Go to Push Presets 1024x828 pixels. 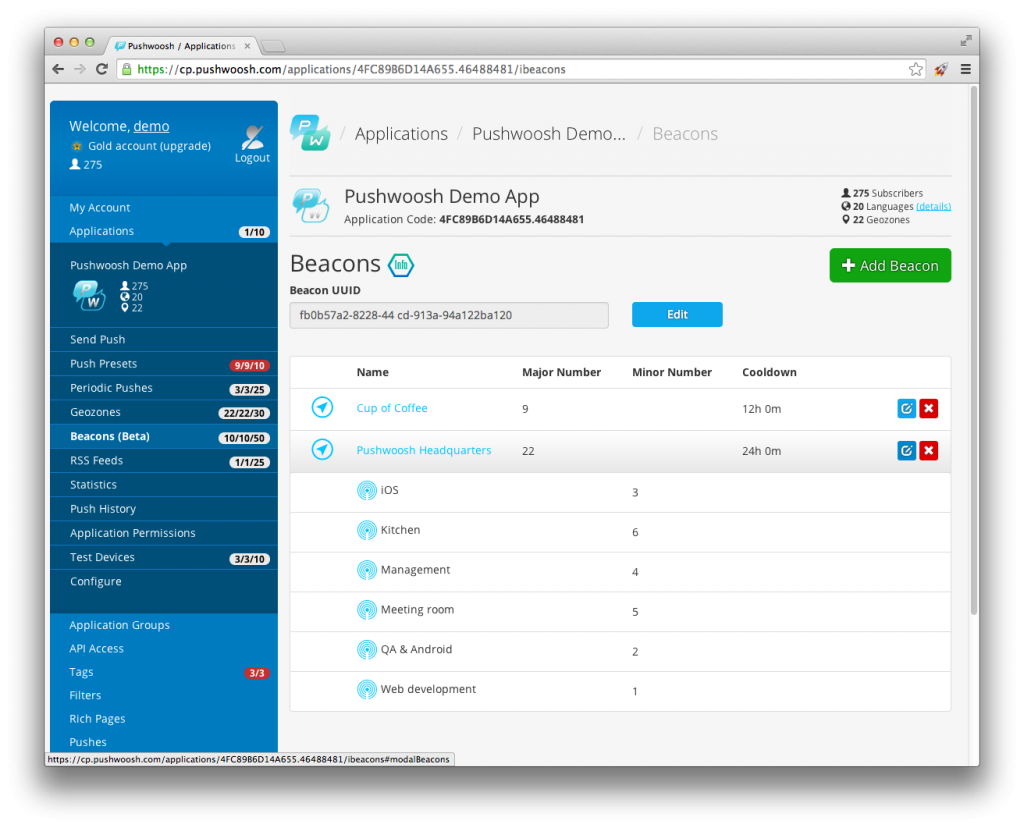[103, 364]
